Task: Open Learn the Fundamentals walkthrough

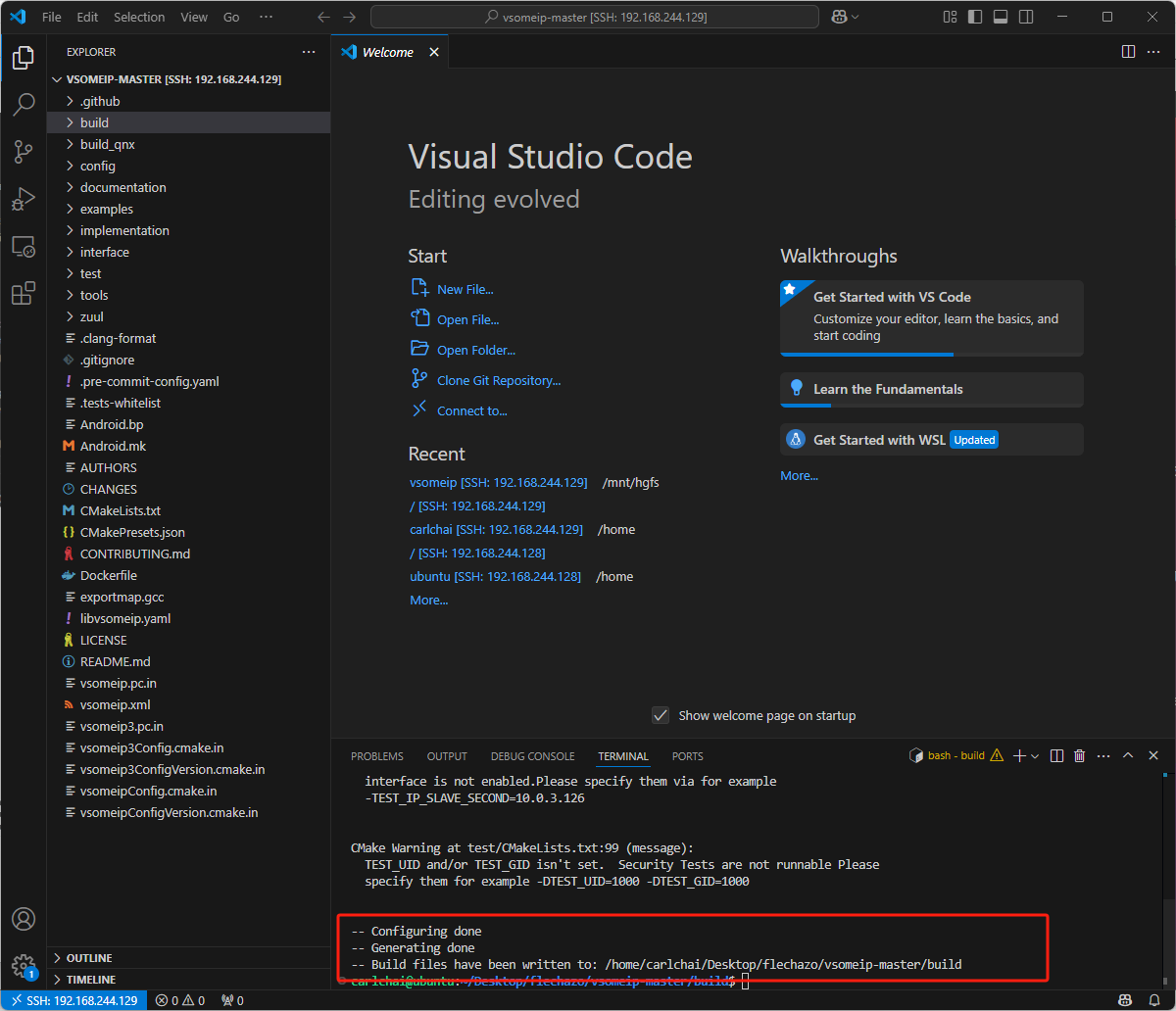Action: 932,389
